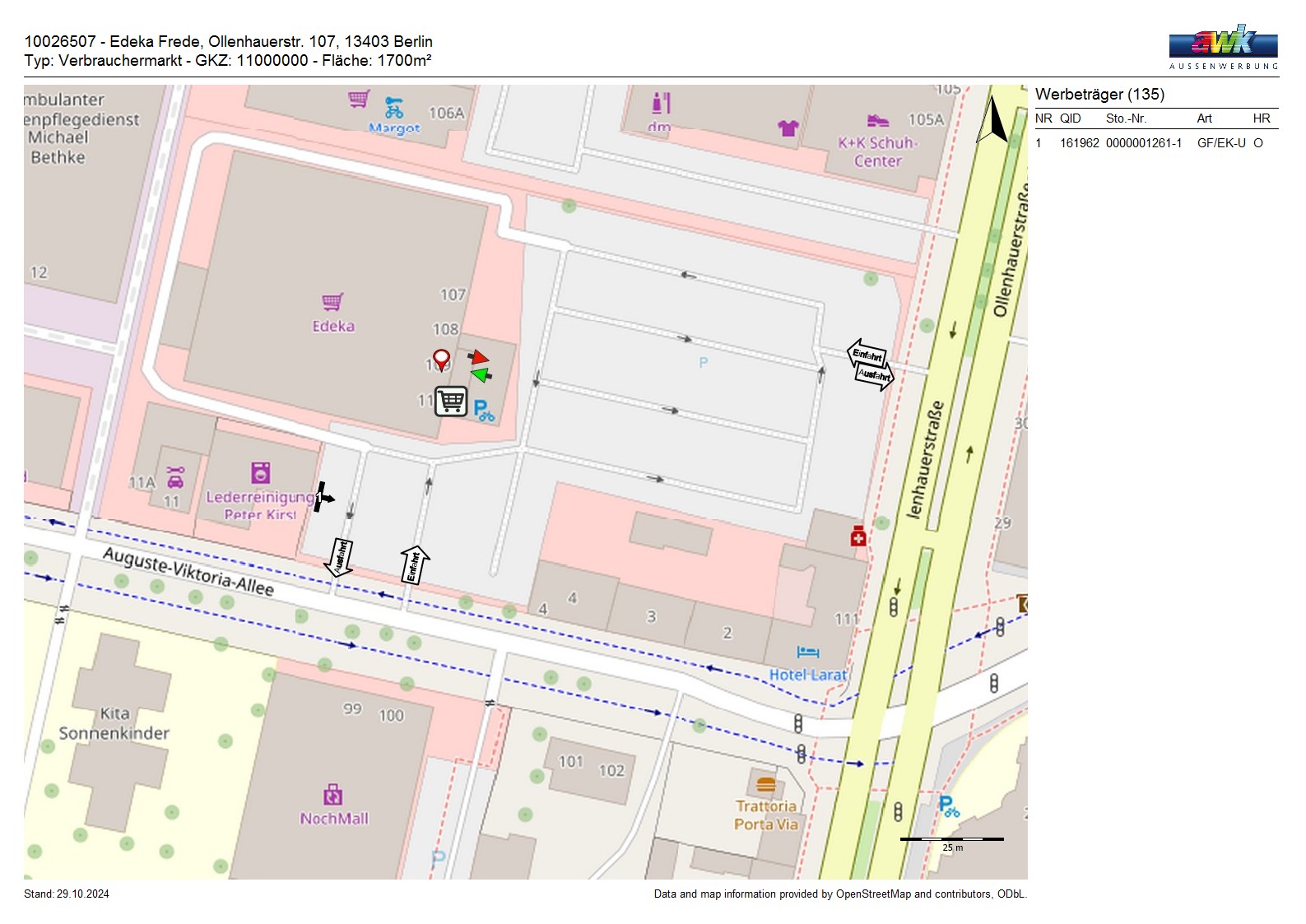Select advertising marker number 1 on map

323,498
